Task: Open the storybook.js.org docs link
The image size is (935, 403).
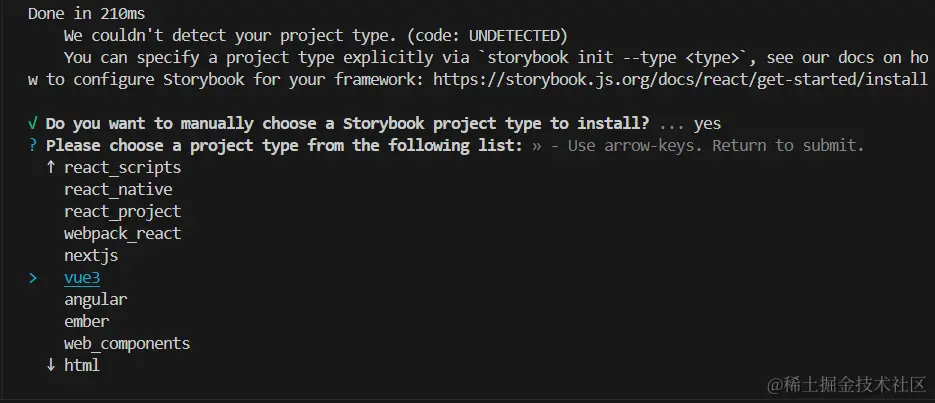Action: [x=680, y=80]
